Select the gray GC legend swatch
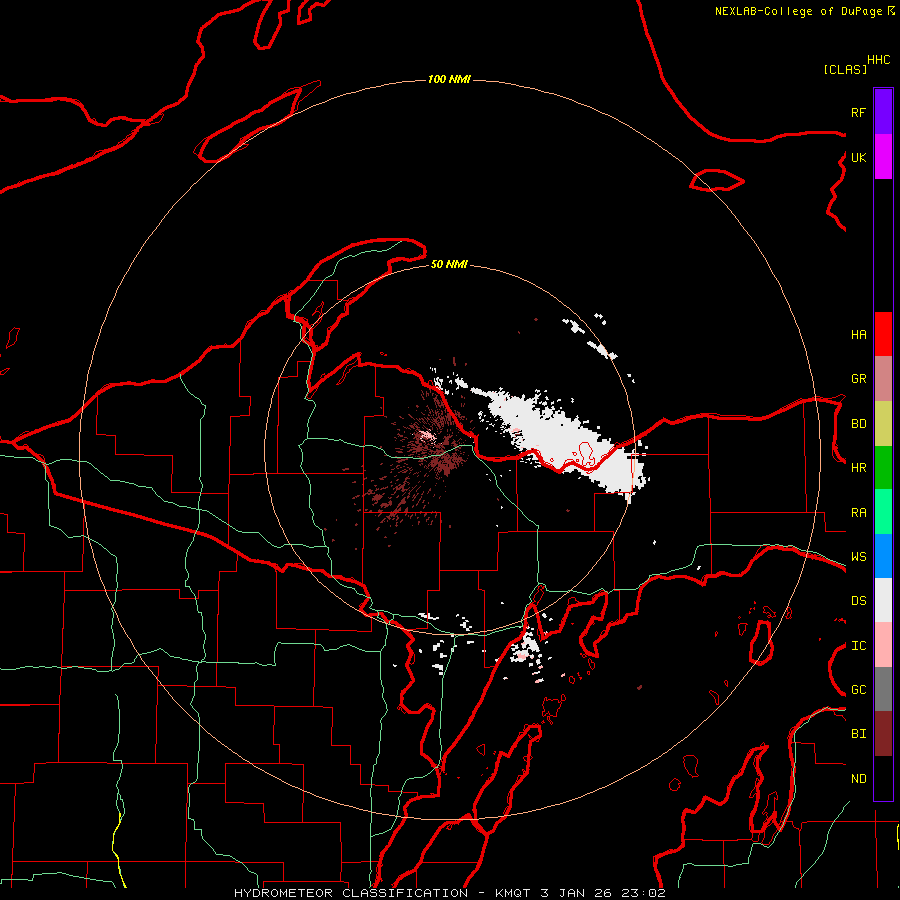Screen dimensions: 900x900 pyautogui.click(x=883, y=689)
